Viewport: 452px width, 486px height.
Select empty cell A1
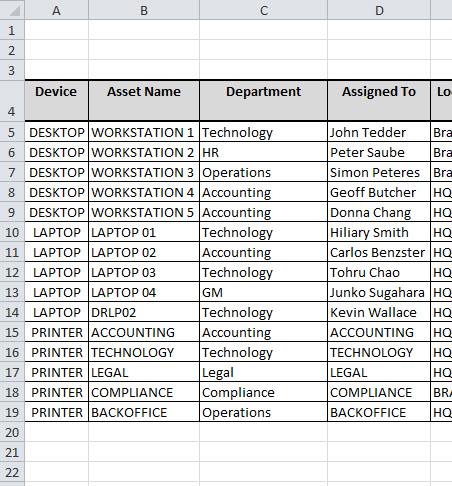point(57,30)
